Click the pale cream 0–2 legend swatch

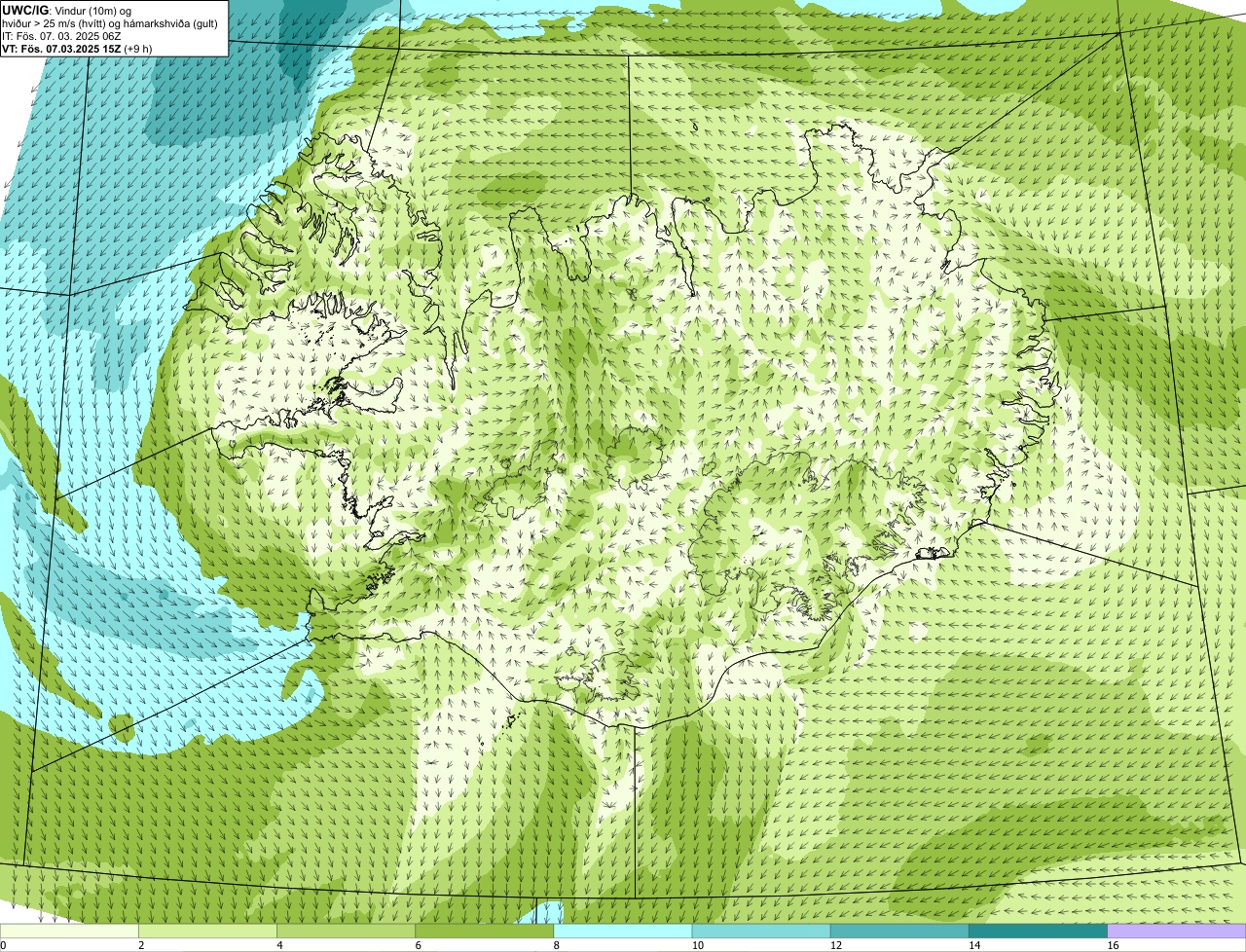click(69, 932)
